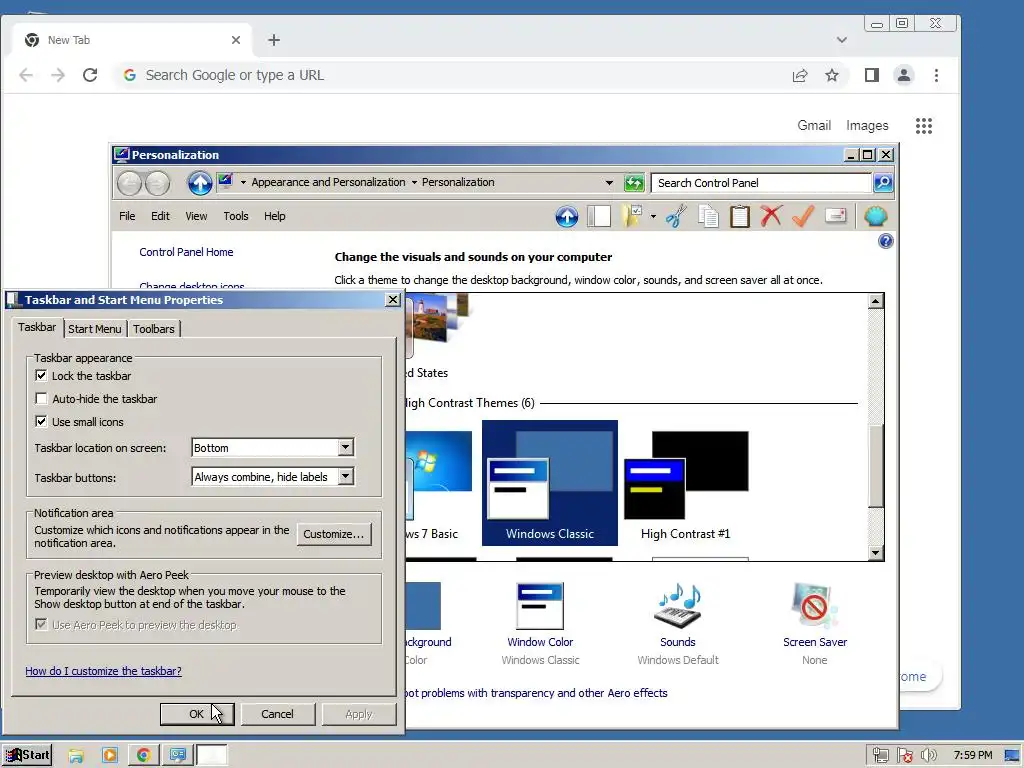1024x768 pixels.
Task: Switch to the Toolbars tab
Action: [154, 329]
